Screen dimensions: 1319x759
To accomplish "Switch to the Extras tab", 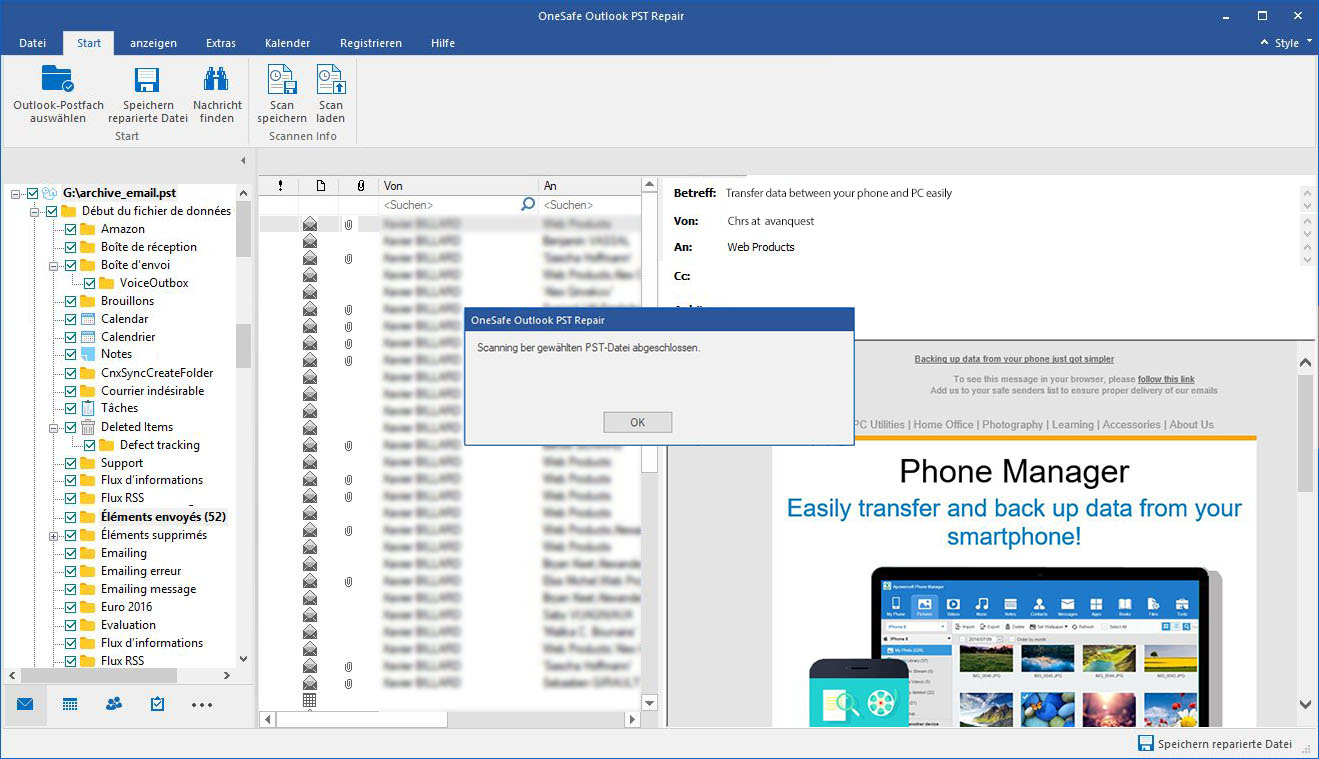I will (x=221, y=43).
